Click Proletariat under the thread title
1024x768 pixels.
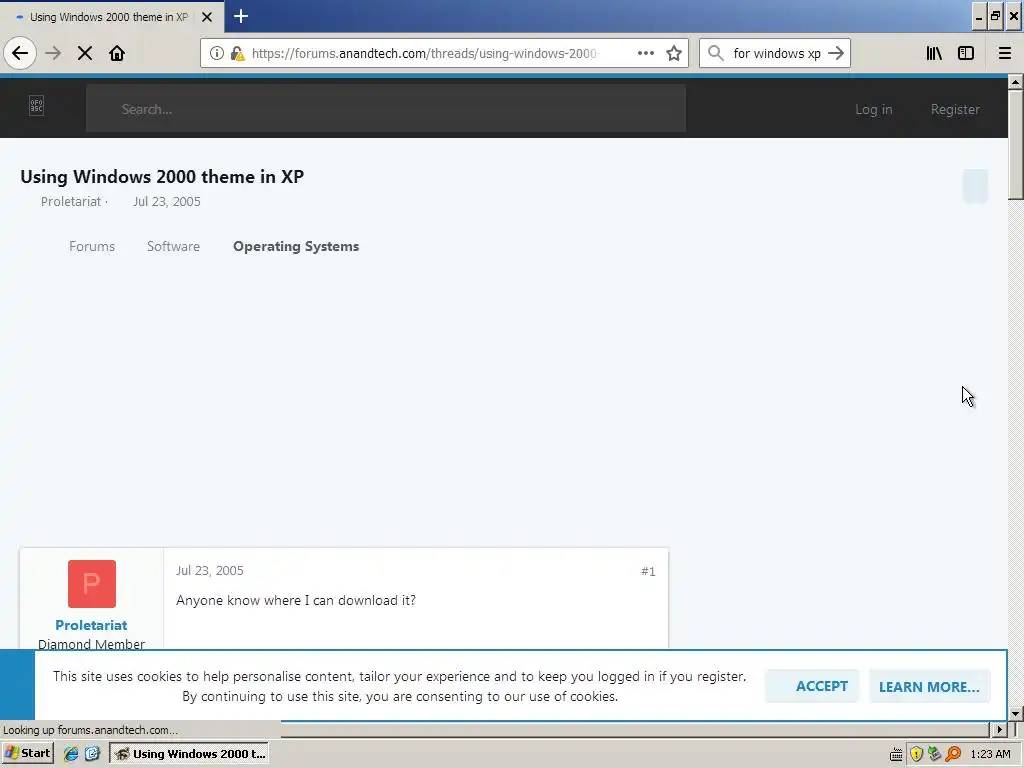click(71, 201)
